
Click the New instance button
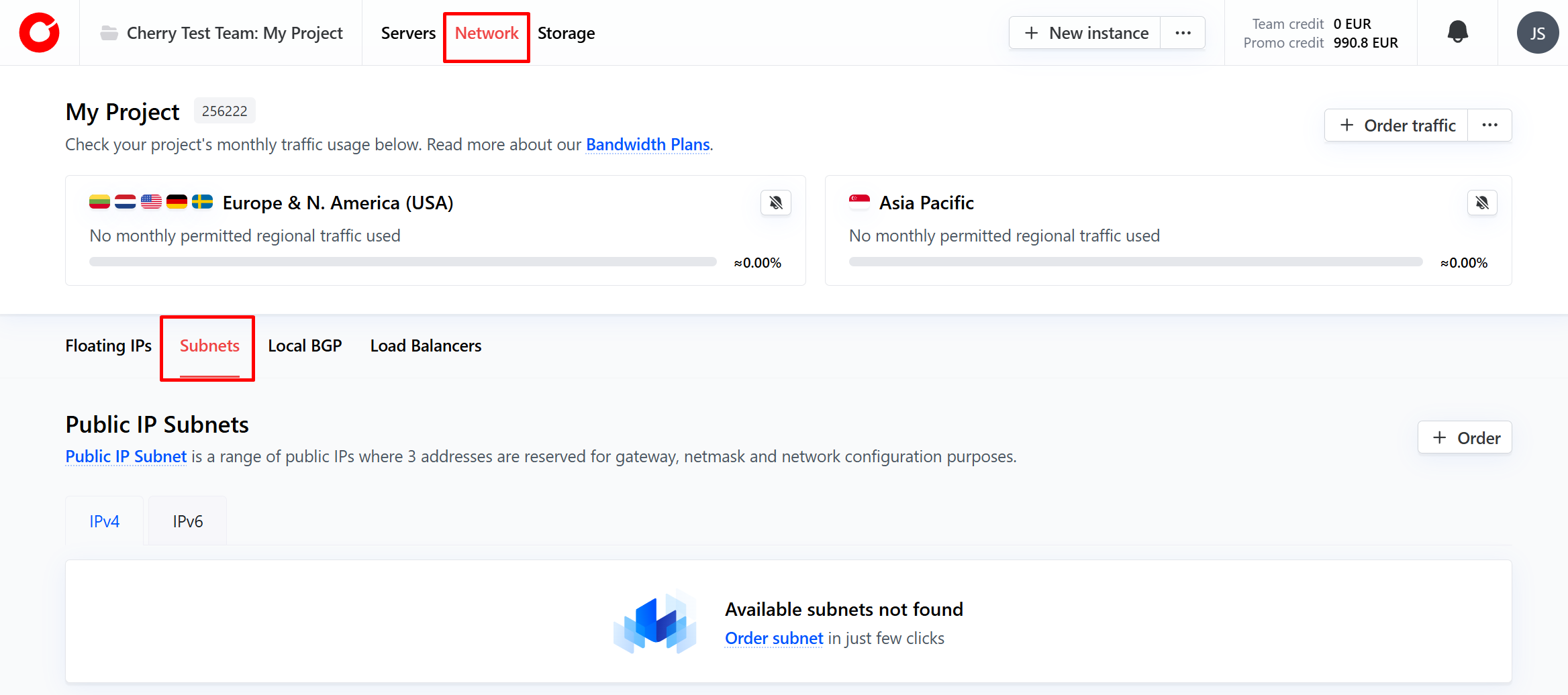point(1085,33)
